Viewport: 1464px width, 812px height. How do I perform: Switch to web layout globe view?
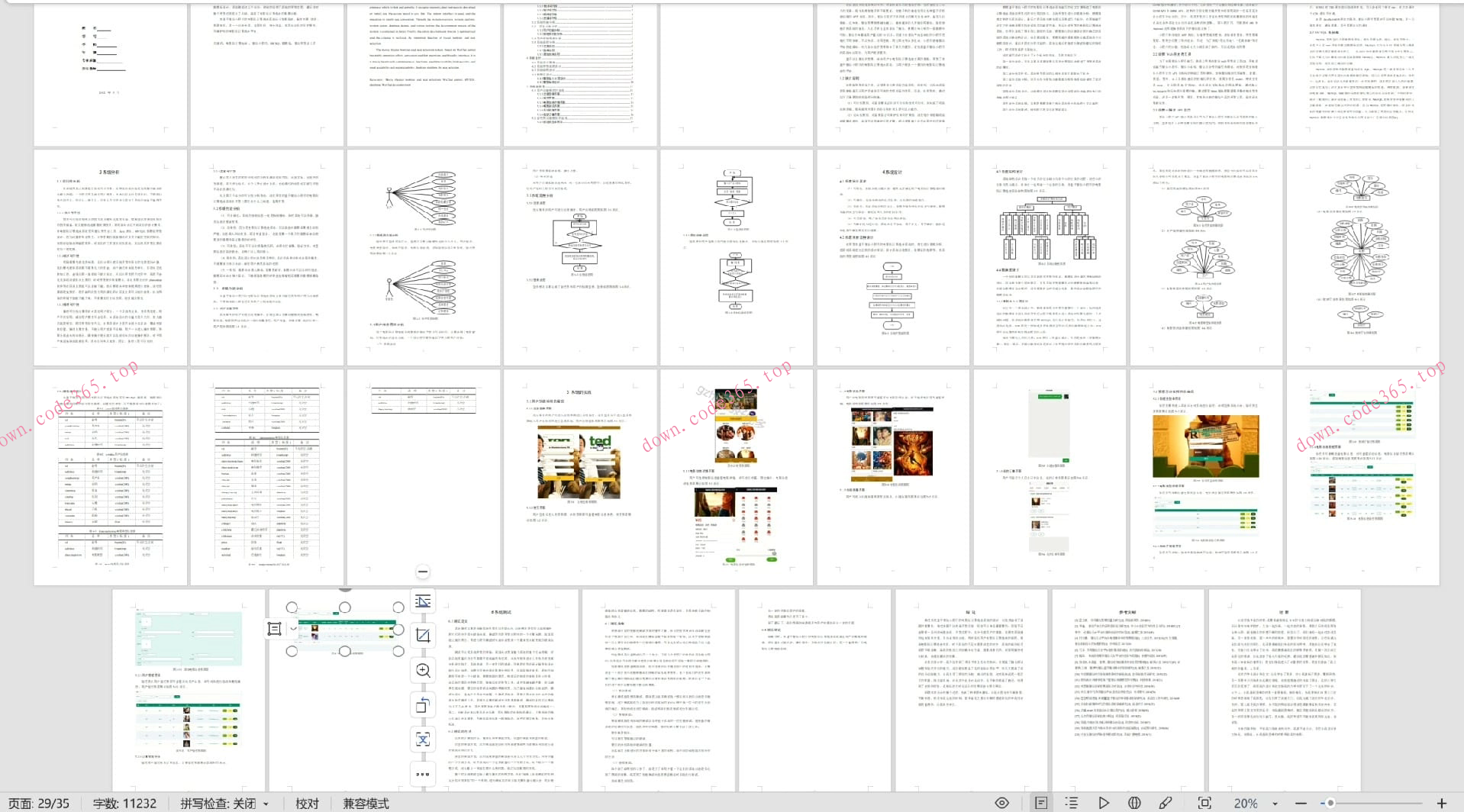point(1134,803)
